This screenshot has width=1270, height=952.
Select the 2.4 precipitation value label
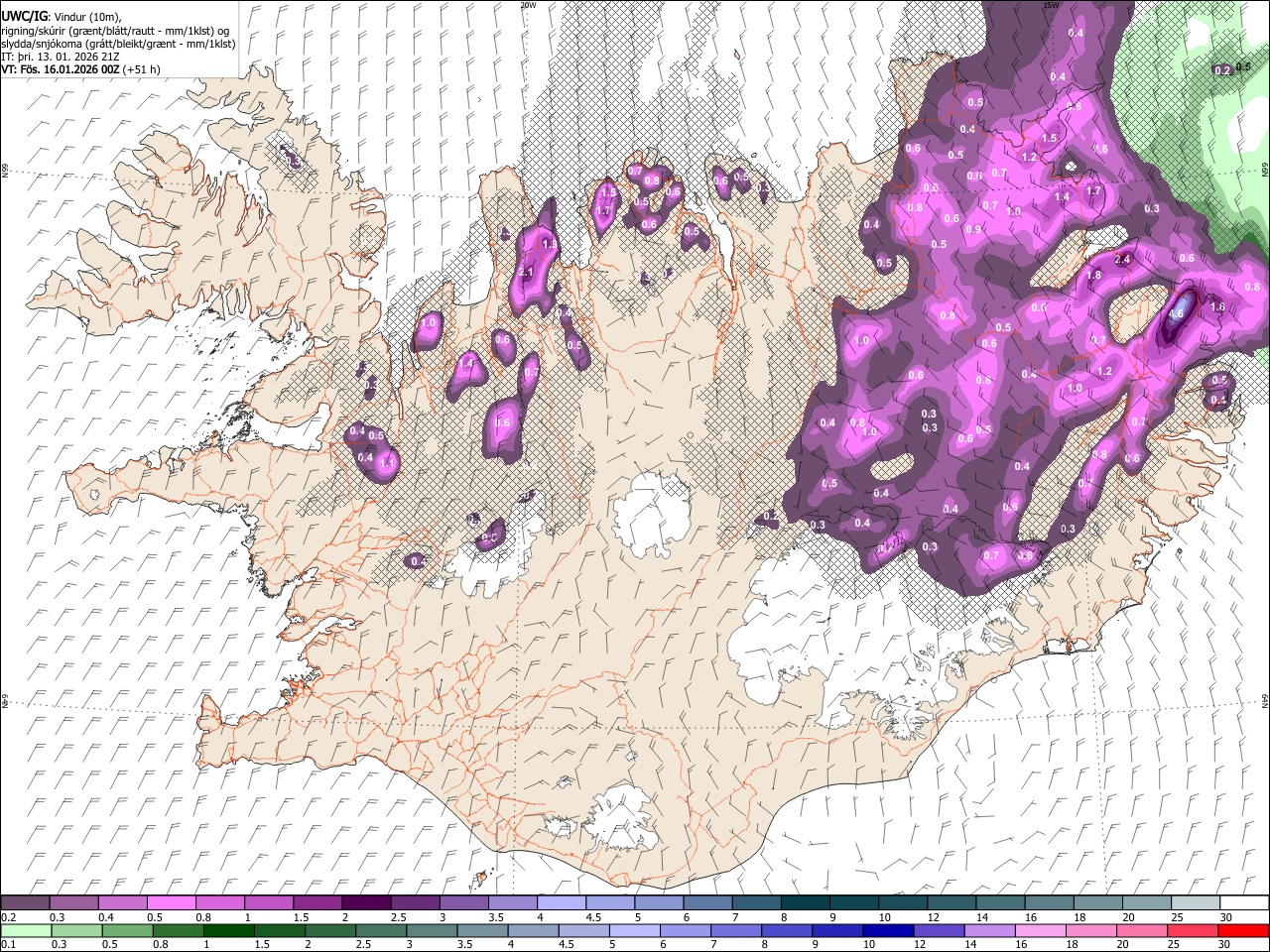[1122, 260]
